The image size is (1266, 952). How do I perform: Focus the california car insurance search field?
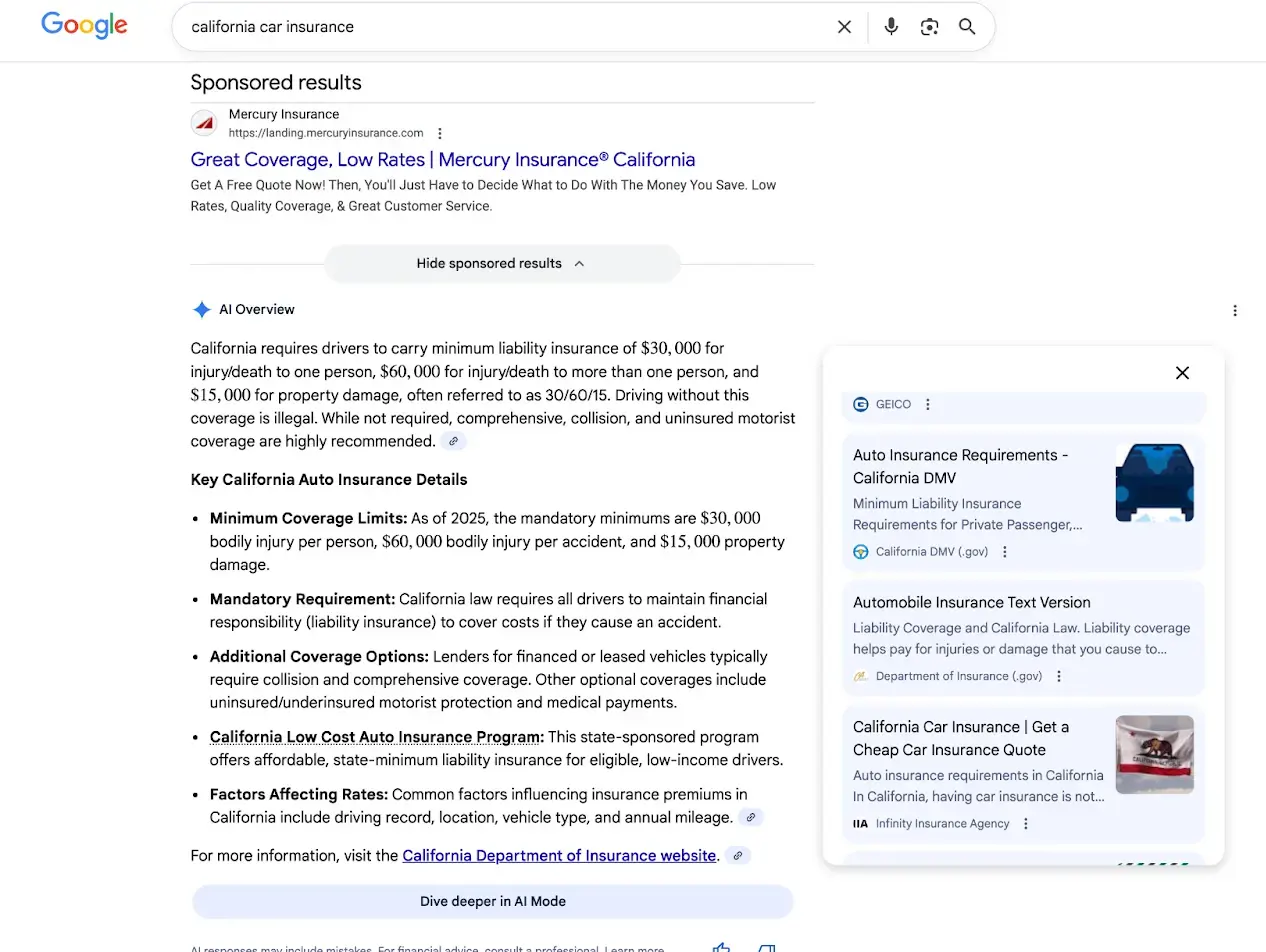(500, 27)
